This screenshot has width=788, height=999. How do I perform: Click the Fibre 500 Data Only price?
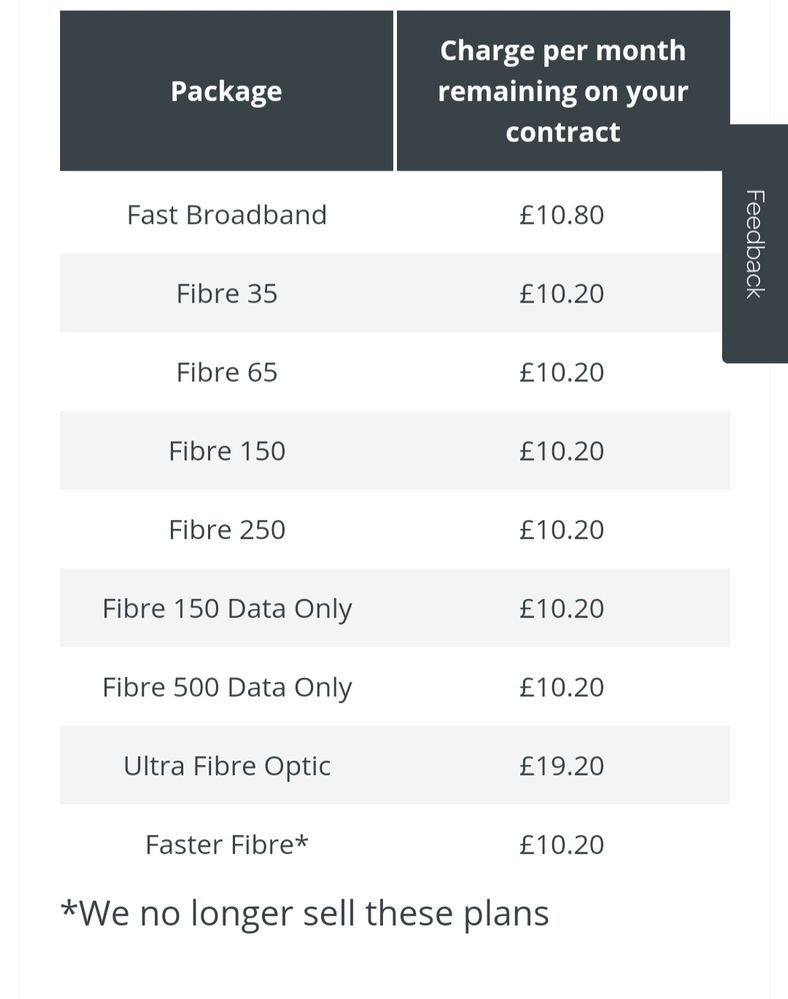[x=561, y=687]
